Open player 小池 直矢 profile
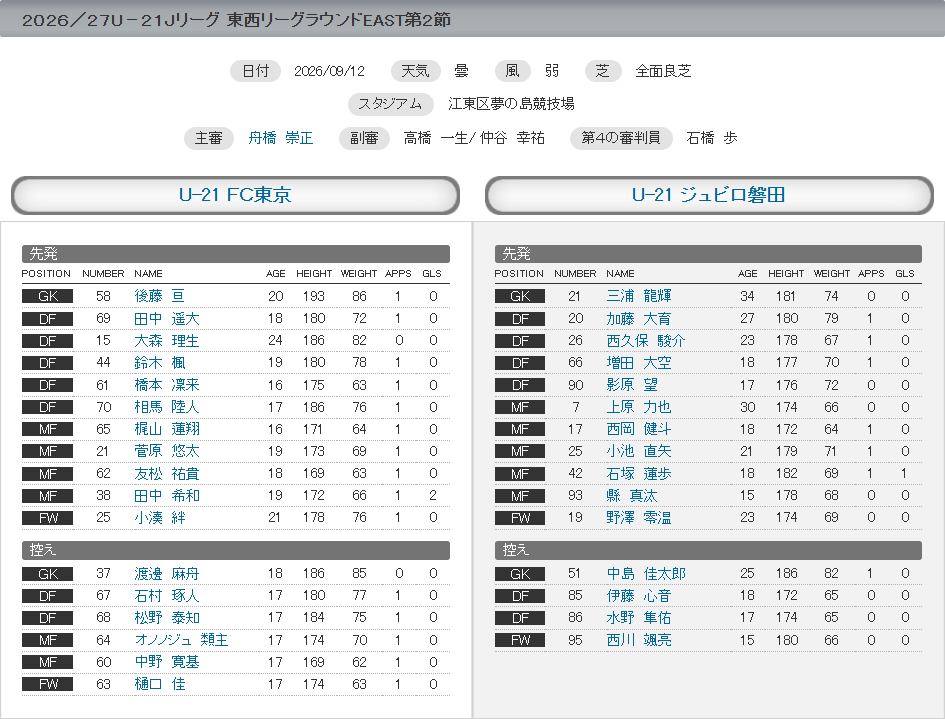Viewport: 945px width, 719px height. point(639,451)
